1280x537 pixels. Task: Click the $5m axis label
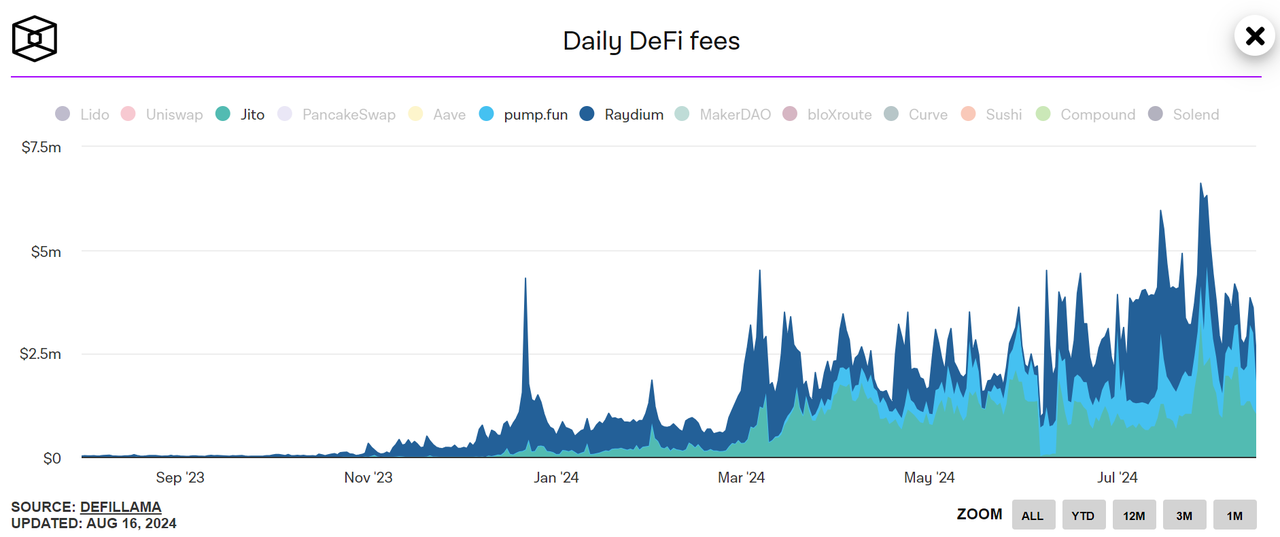point(47,251)
